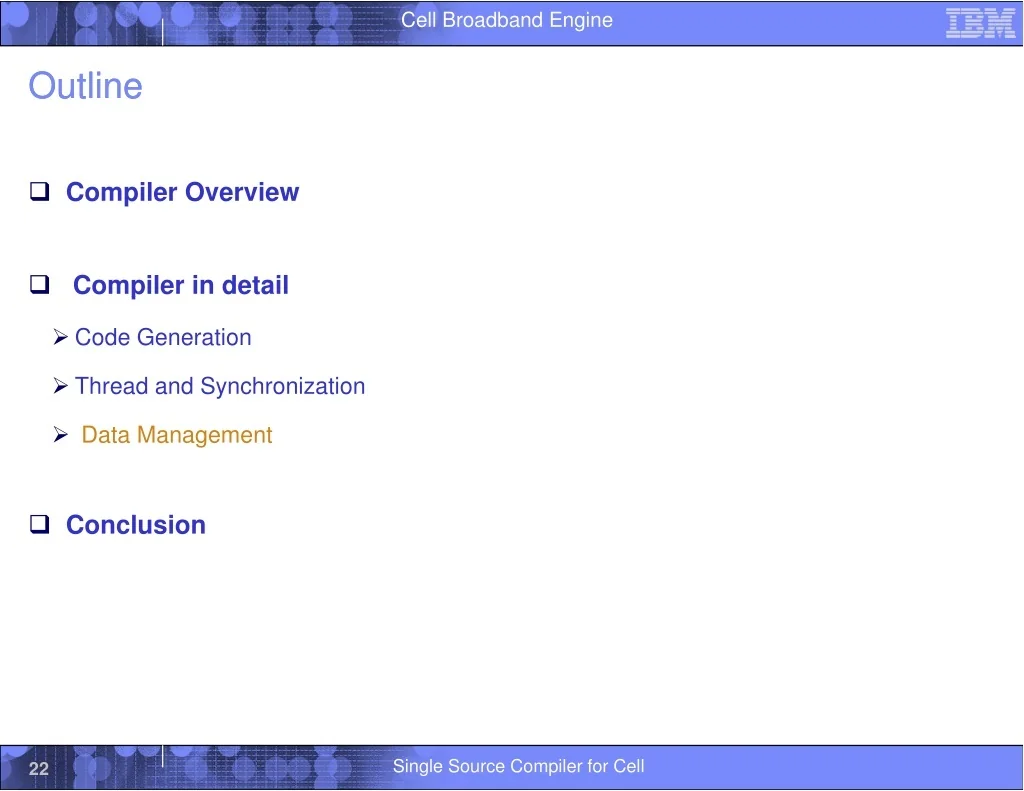Click 'Single Source Compiler for Cell' footer text
The height and width of the screenshot is (791, 1024).
519,766
